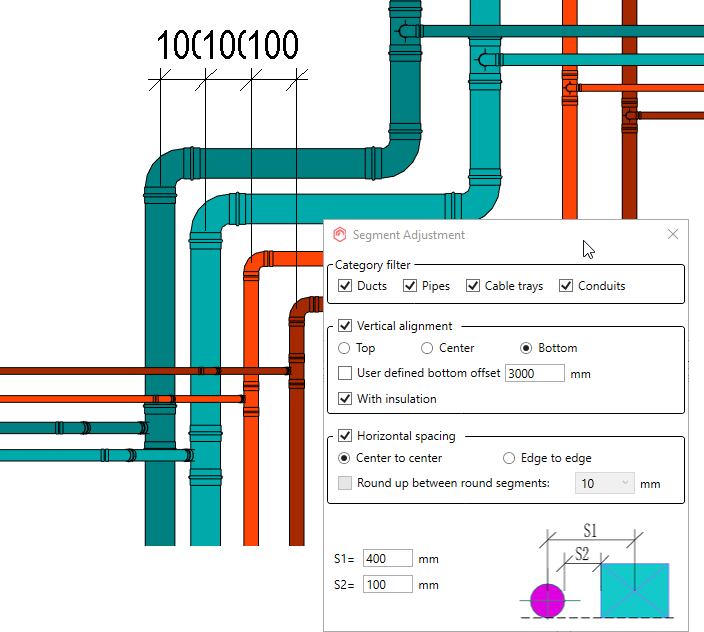Choose Edge to edge spacing
This screenshot has height=632, width=704.
click(510, 458)
